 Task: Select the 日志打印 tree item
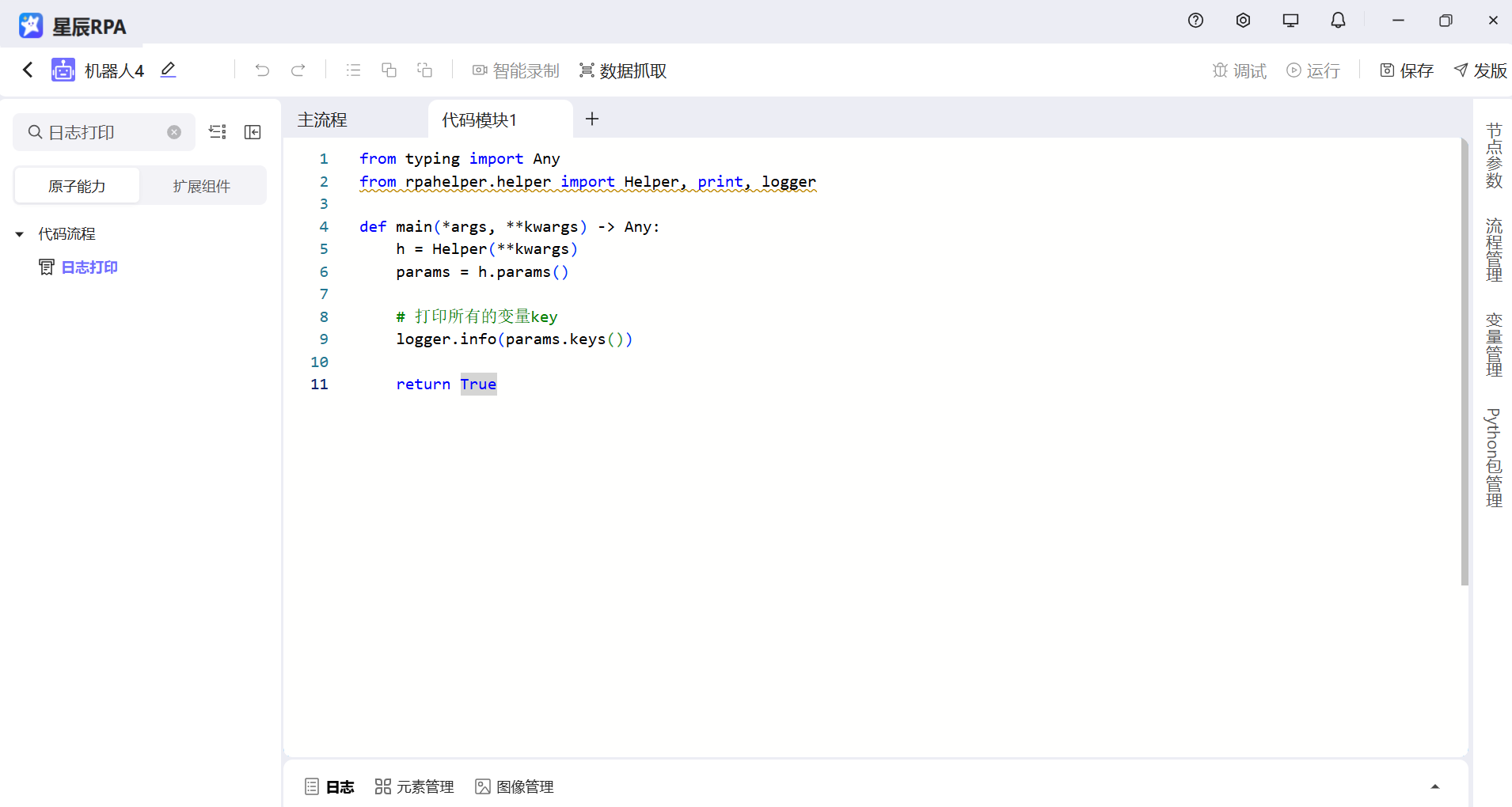click(89, 267)
